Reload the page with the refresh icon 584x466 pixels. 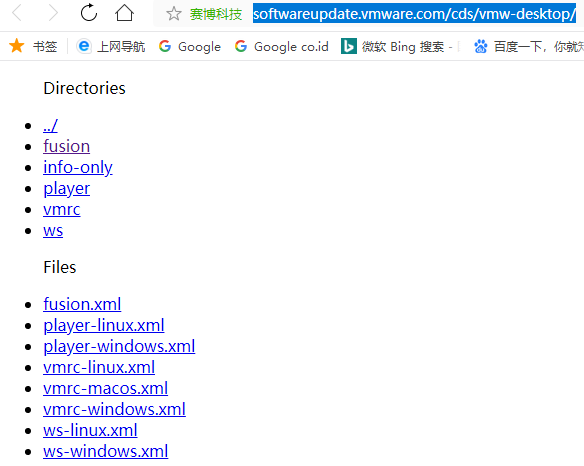pyautogui.click(x=89, y=13)
